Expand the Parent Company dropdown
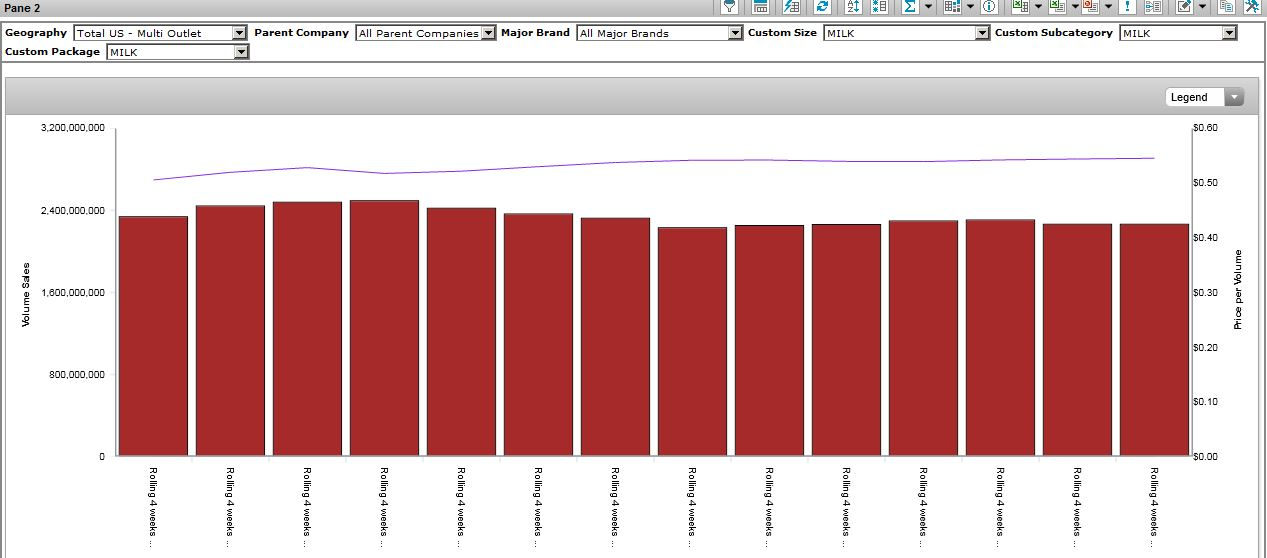 click(x=488, y=33)
